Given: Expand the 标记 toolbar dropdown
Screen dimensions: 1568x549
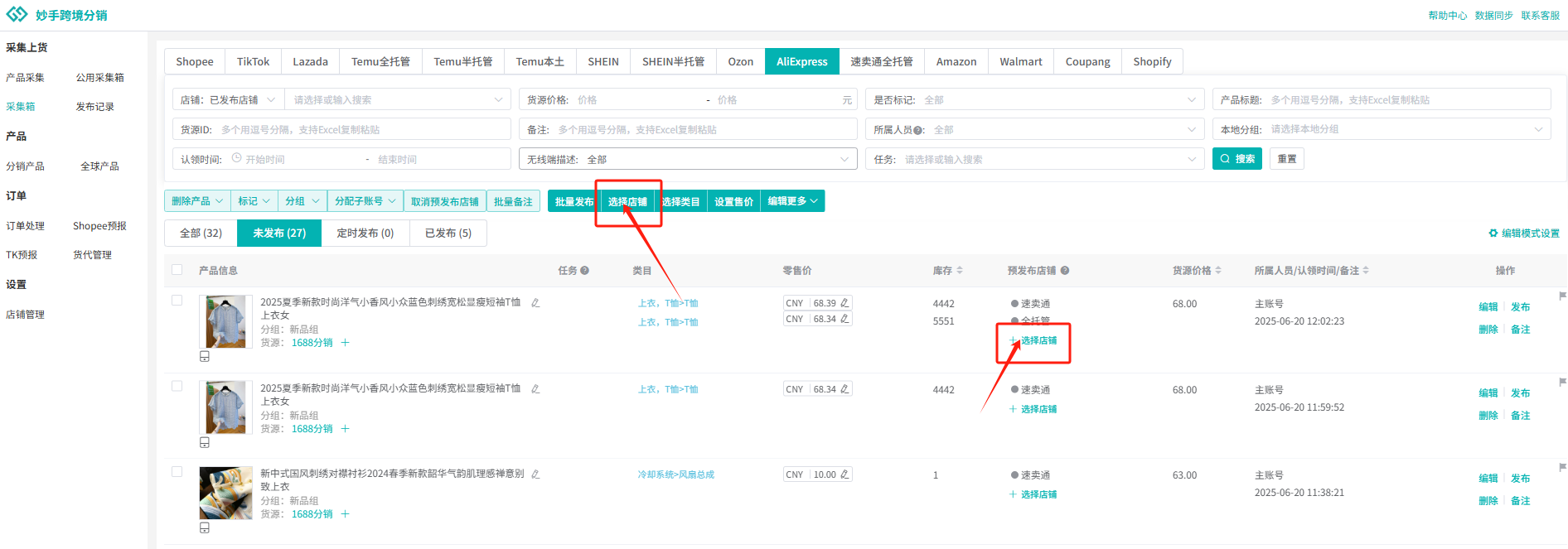Looking at the screenshot, I should tap(254, 201).
